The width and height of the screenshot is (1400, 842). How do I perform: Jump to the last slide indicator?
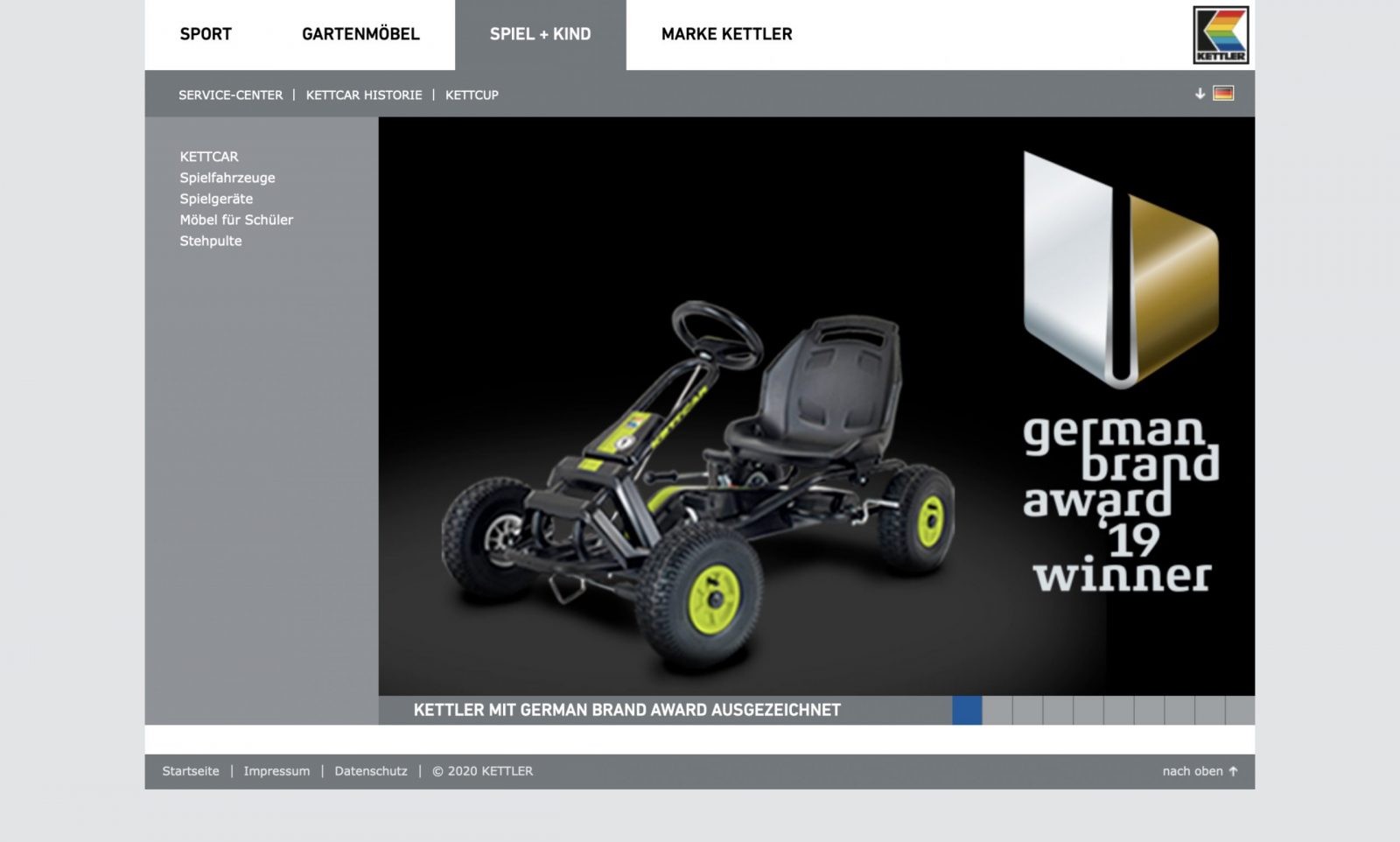1240,710
